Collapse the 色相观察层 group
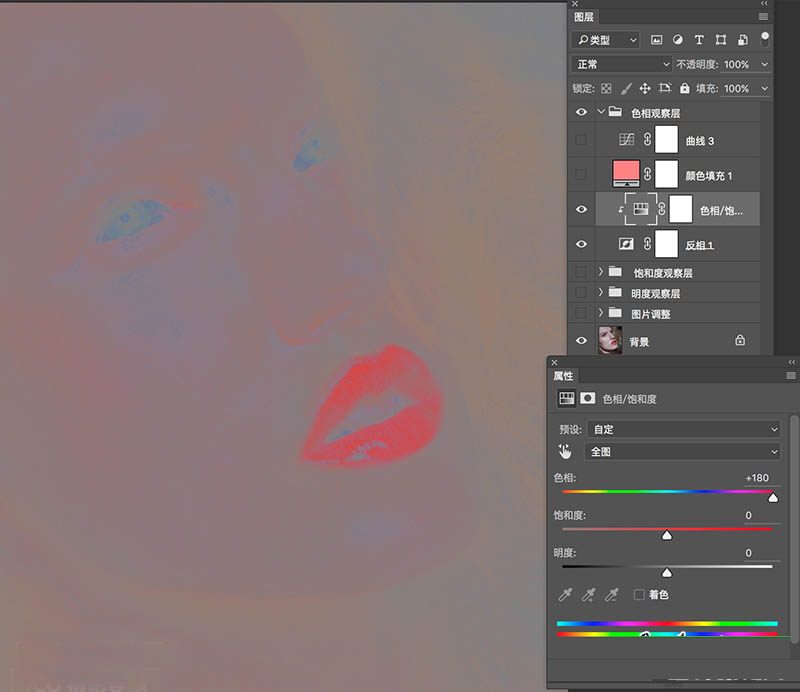 [x=600, y=113]
